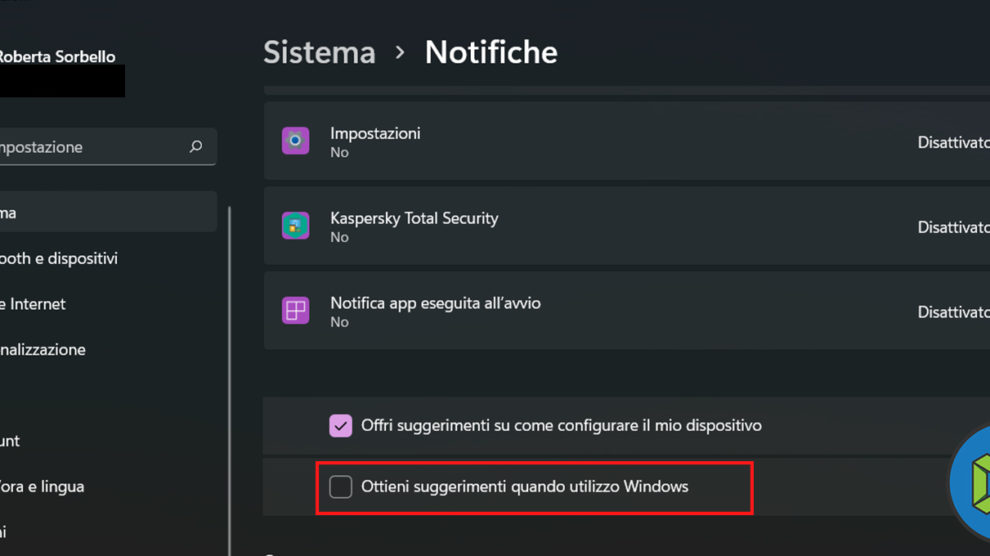Go to Personalizzazione settings
This screenshot has height=556, width=990.
pos(45,350)
